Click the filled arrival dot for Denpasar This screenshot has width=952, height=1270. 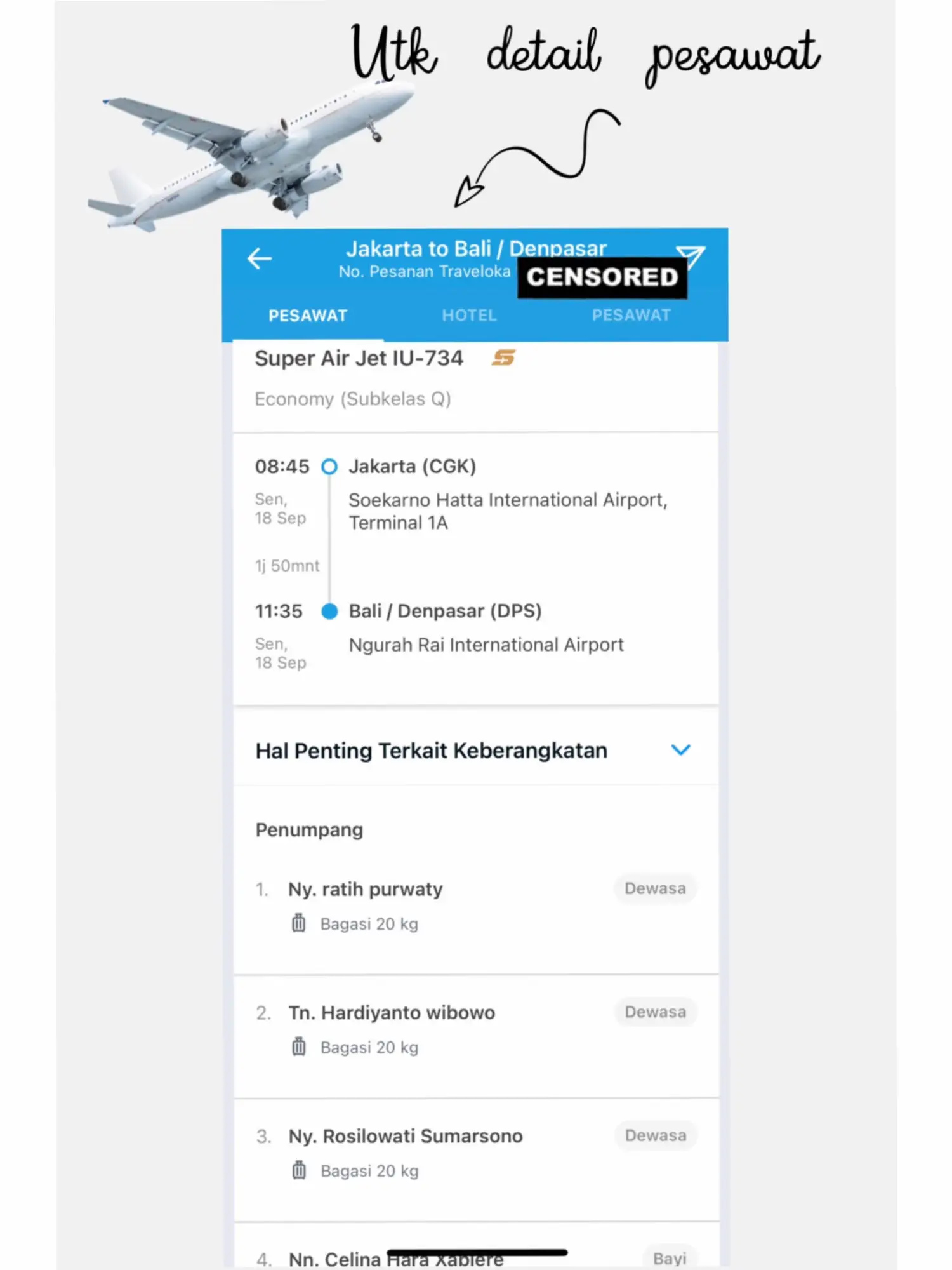(329, 612)
